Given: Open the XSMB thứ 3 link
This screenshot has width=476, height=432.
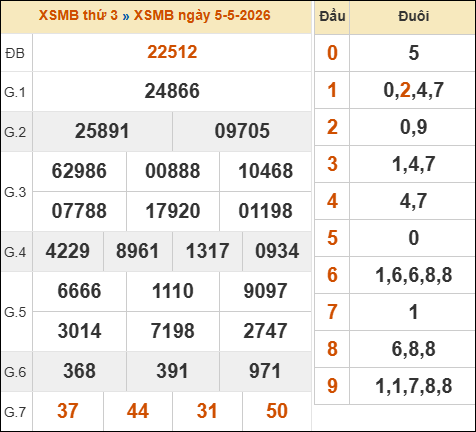Looking at the screenshot, I should tap(78, 15).
